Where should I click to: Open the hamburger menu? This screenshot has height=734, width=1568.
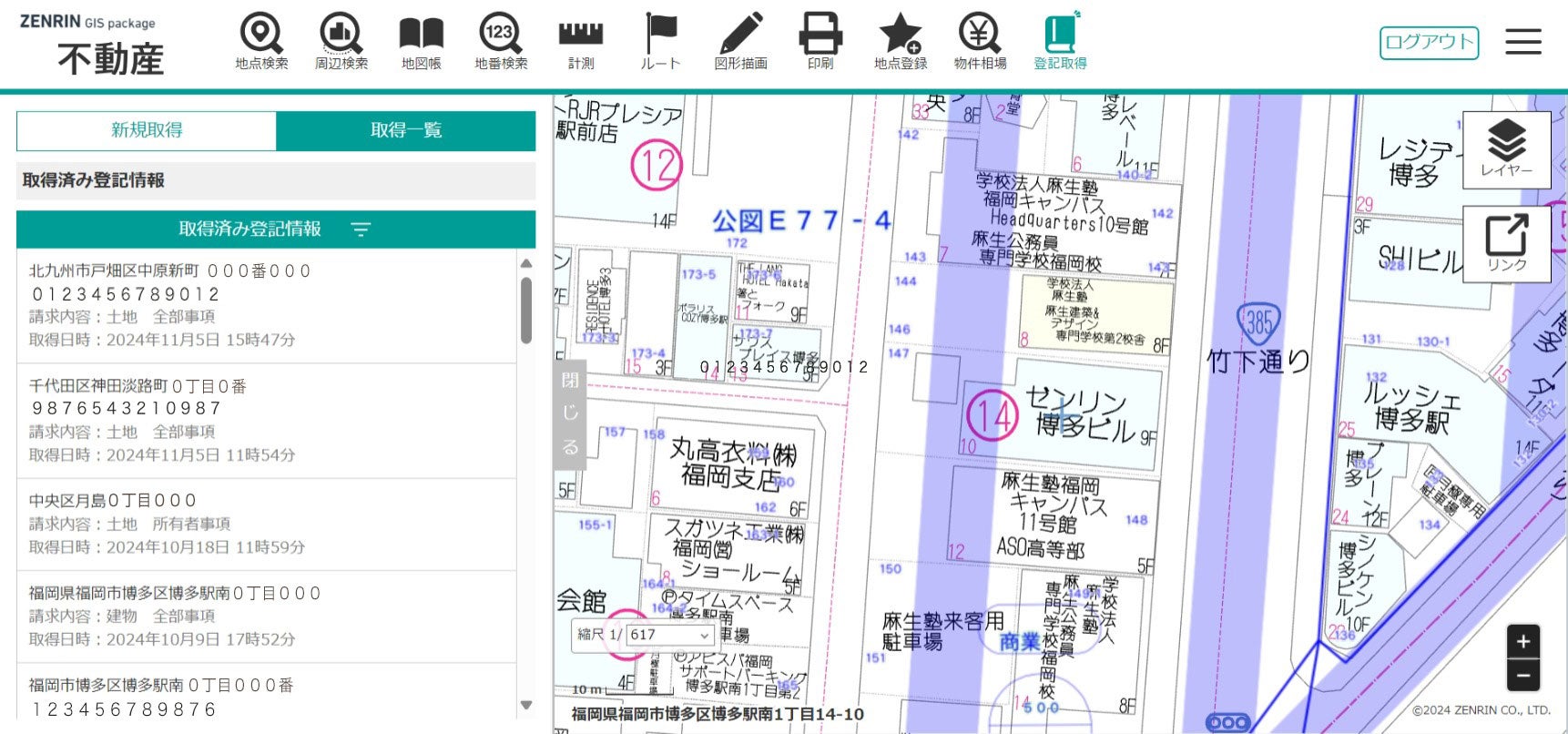pos(1522,42)
